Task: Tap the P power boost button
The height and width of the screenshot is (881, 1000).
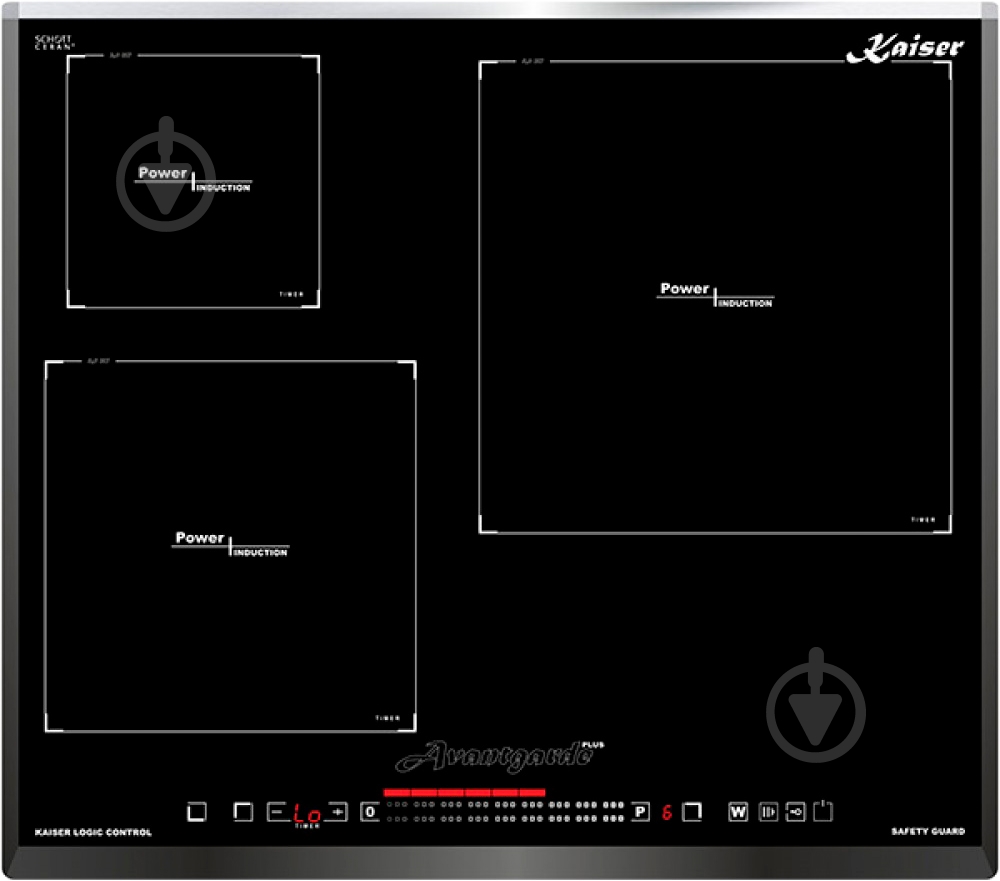Action: pos(641,811)
